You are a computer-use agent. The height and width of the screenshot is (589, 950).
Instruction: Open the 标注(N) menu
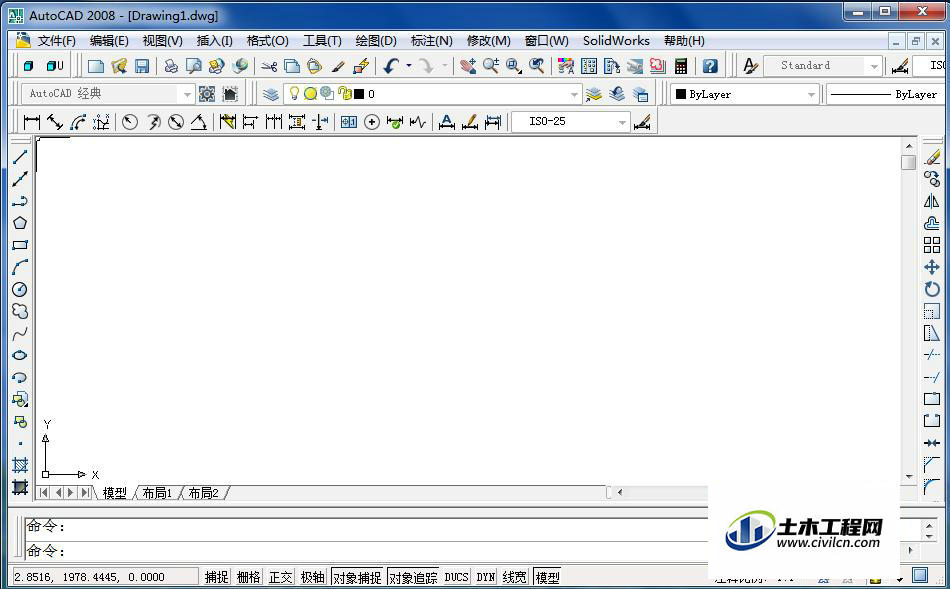point(431,41)
